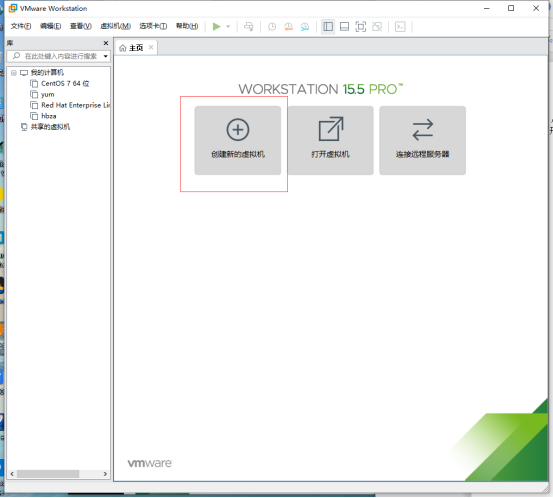Click the revert to snapshot icon
This screenshot has width=553, height=498.
(x=288, y=27)
